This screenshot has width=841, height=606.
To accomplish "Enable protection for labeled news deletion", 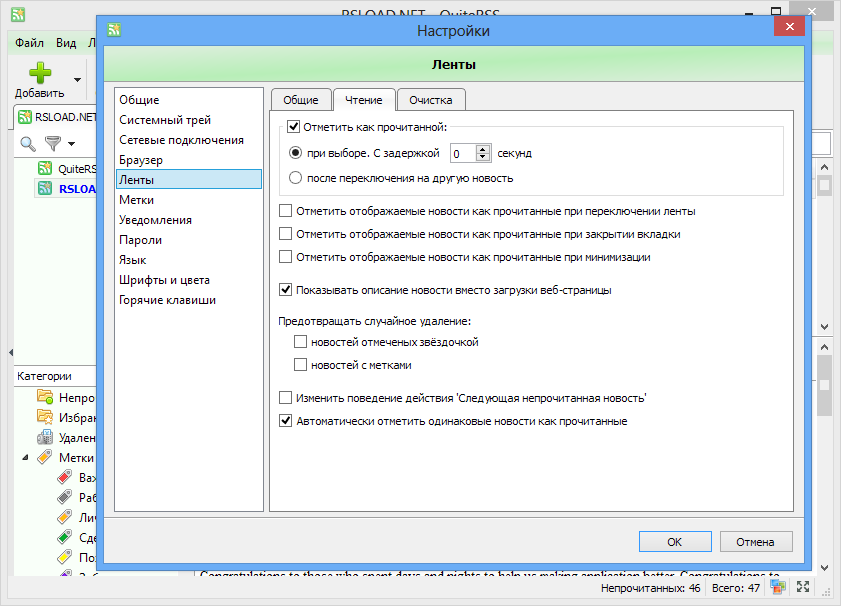I will tap(300, 365).
